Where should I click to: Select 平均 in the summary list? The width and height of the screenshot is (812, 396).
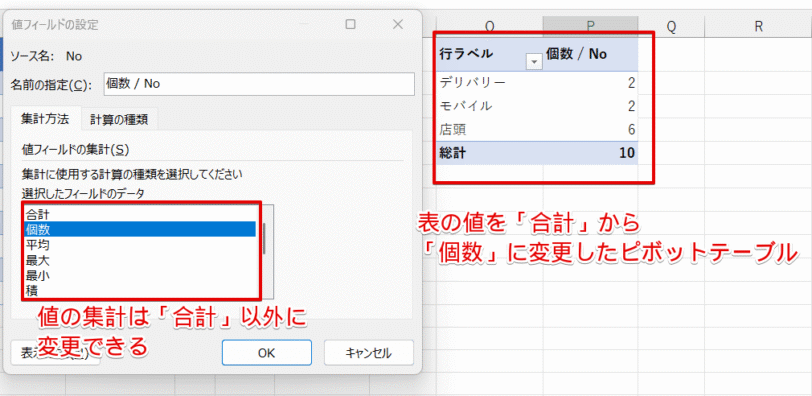click(140, 244)
